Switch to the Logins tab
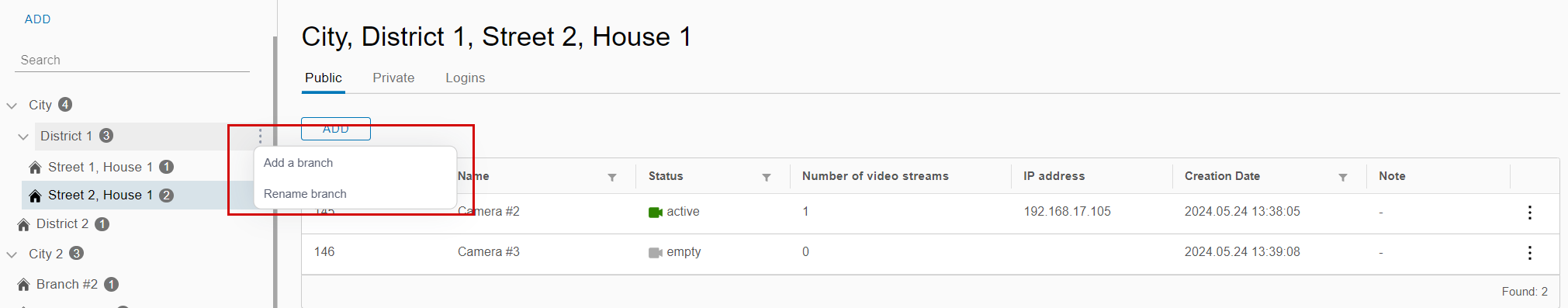Screen dimensions: 1568x308 (x=466, y=78)
